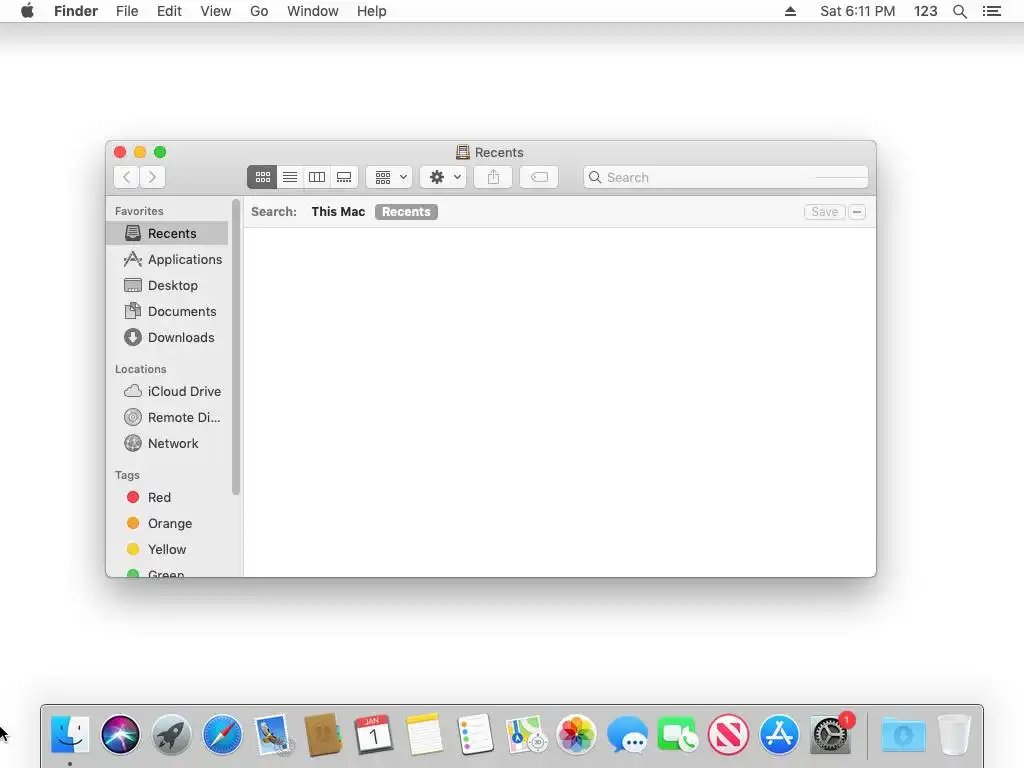Open the Apple menu

(27, 11)
